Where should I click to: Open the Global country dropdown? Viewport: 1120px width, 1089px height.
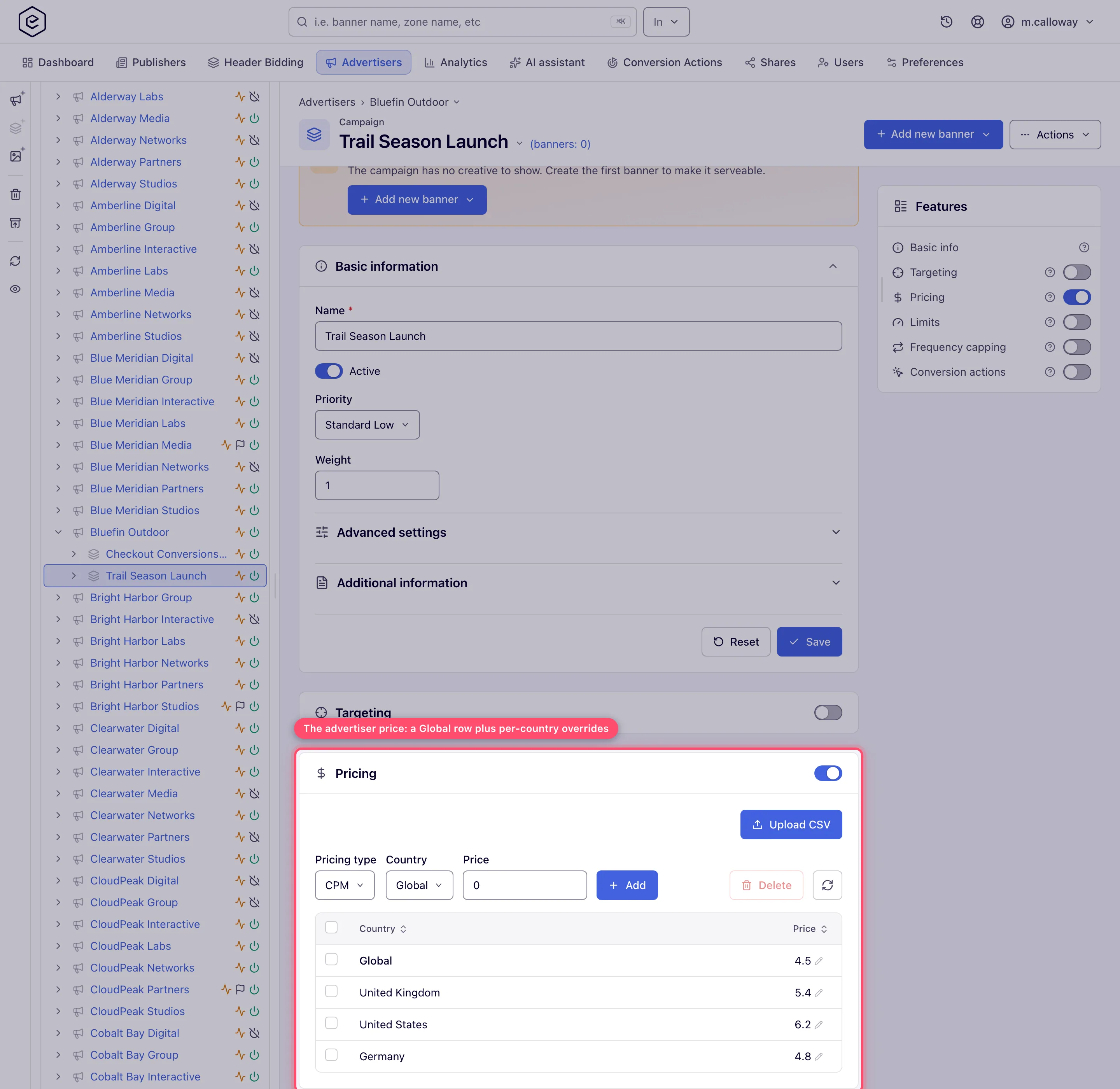[419, 885]
